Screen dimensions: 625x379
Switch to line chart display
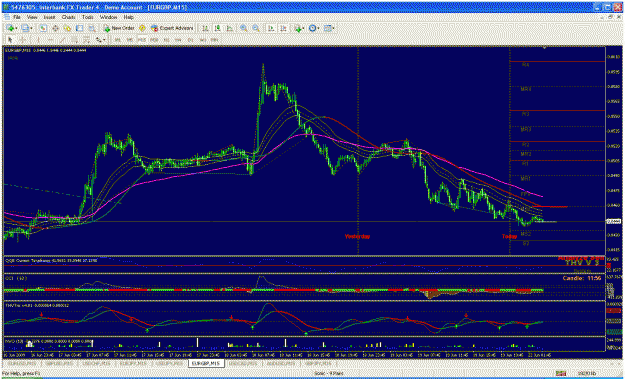pos(230,28)
